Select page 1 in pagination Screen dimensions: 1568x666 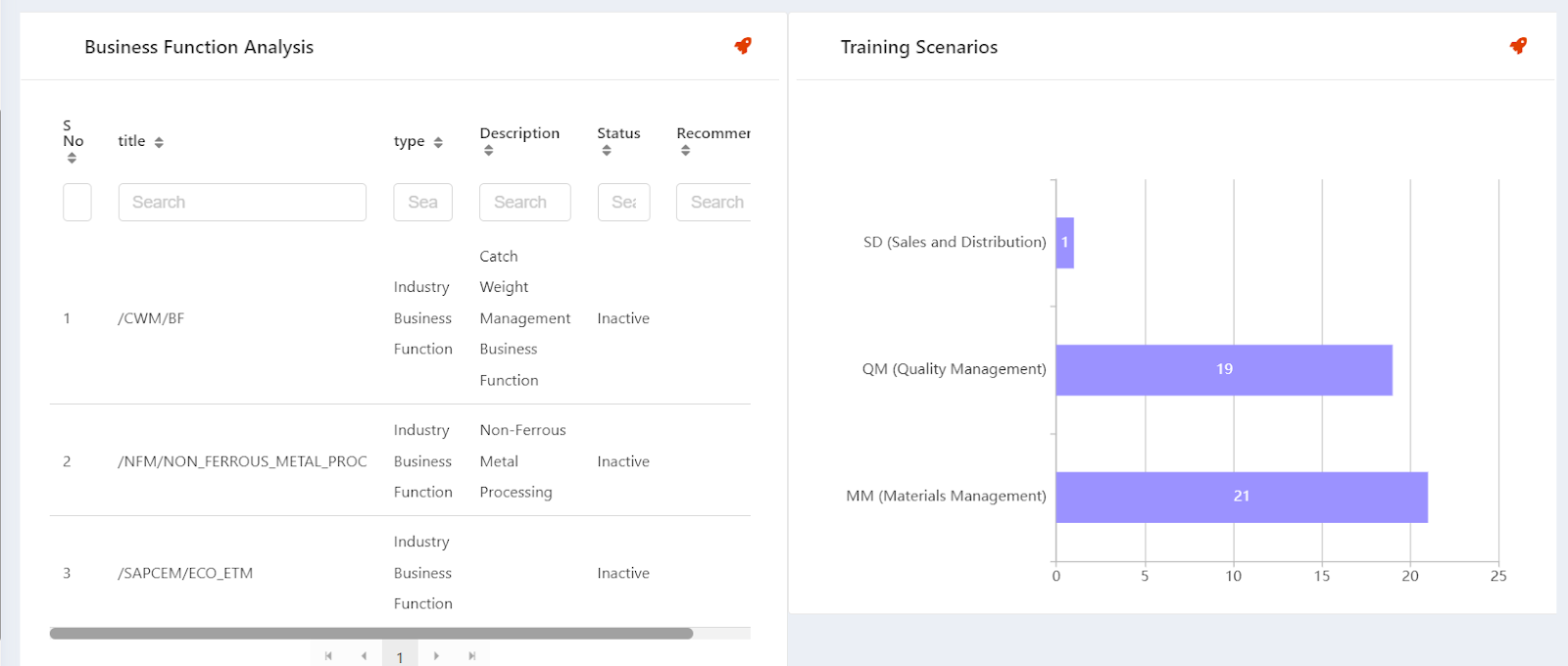(x=400, y=656)
